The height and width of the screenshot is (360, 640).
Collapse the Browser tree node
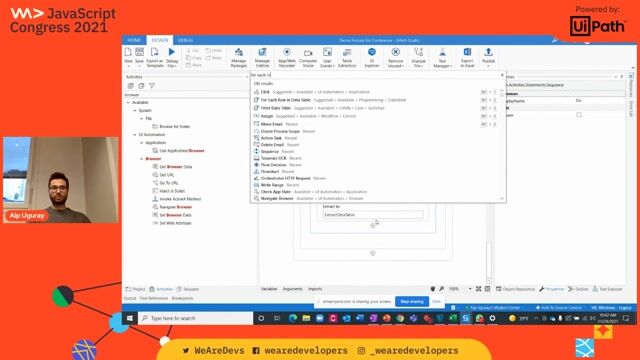coord(142,159)
